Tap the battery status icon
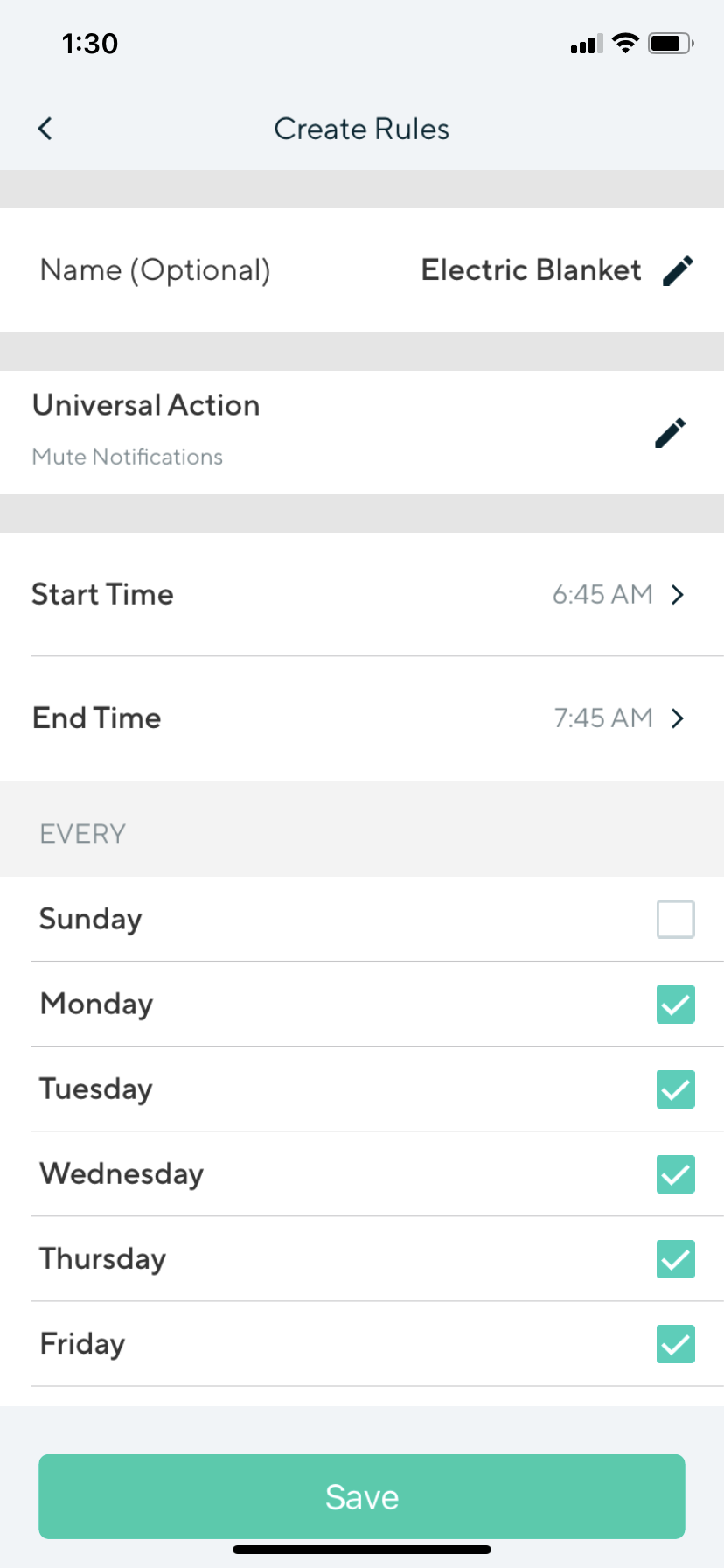The image size is (724, 1568). click(x=671, y=43)
